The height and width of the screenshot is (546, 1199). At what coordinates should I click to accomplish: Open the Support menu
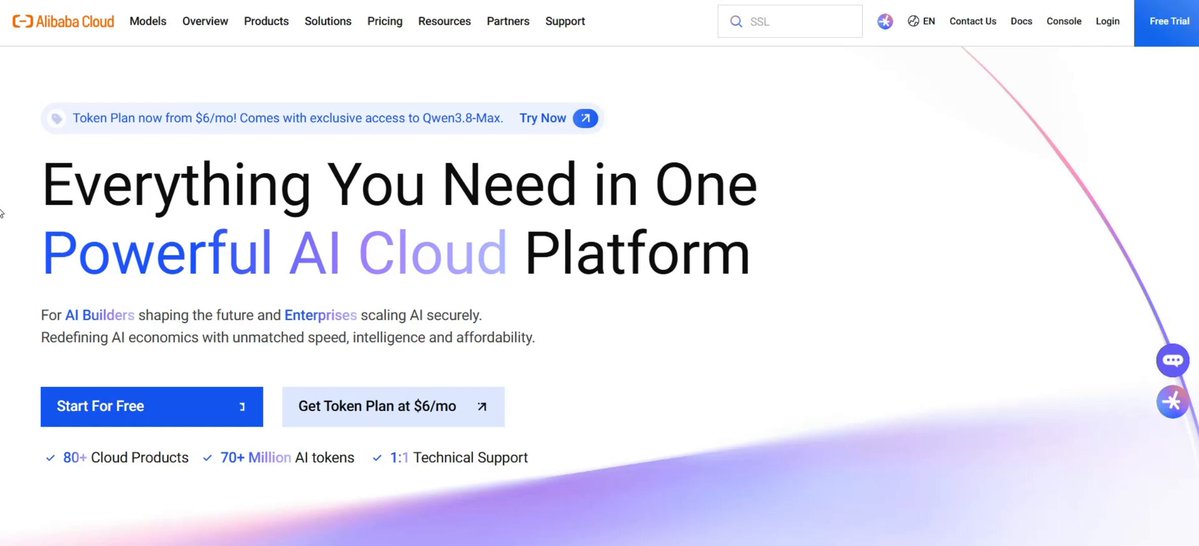565,21
